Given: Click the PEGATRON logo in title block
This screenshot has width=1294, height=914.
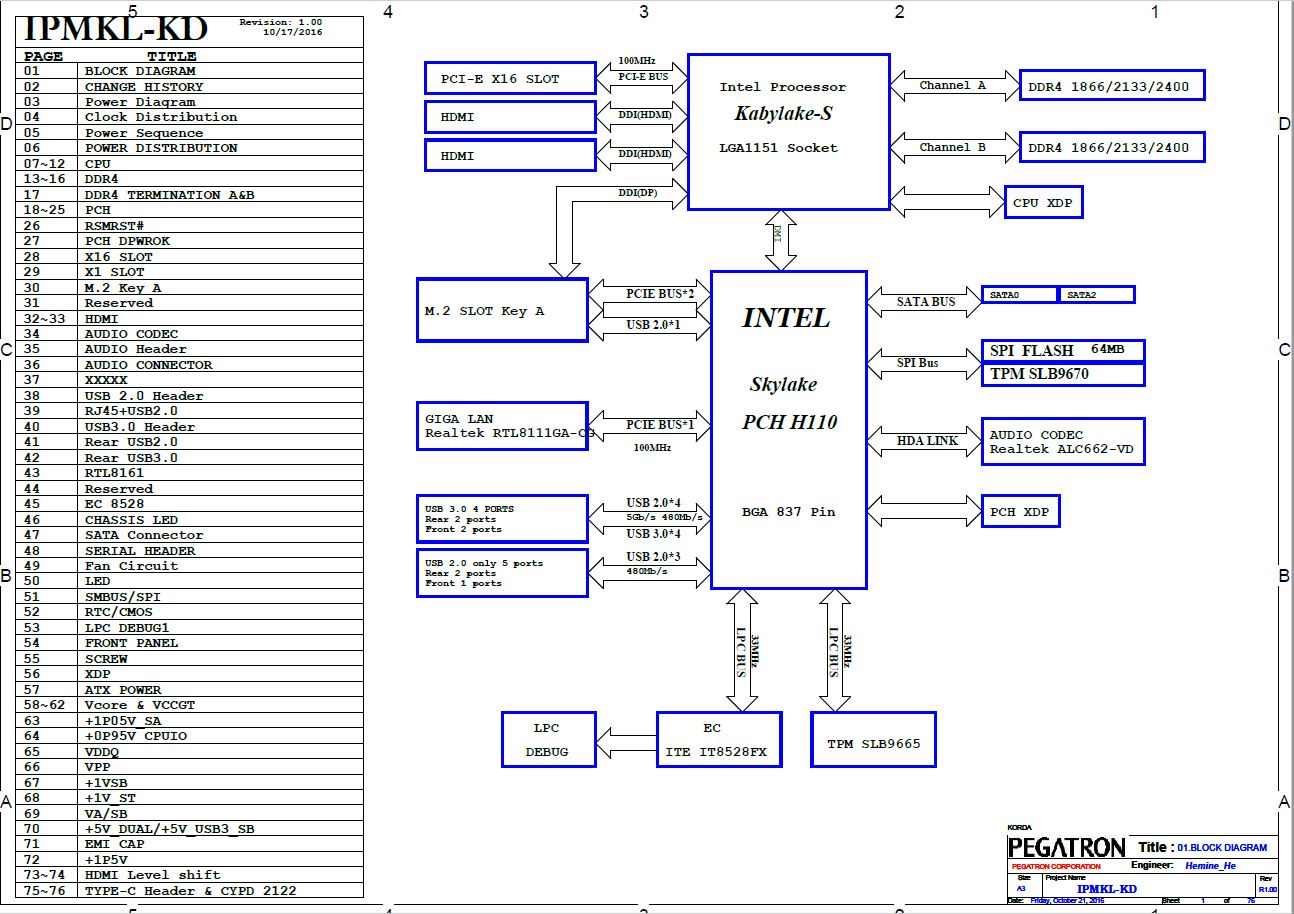Looking at the screenshot, I should coord(1066,848).
